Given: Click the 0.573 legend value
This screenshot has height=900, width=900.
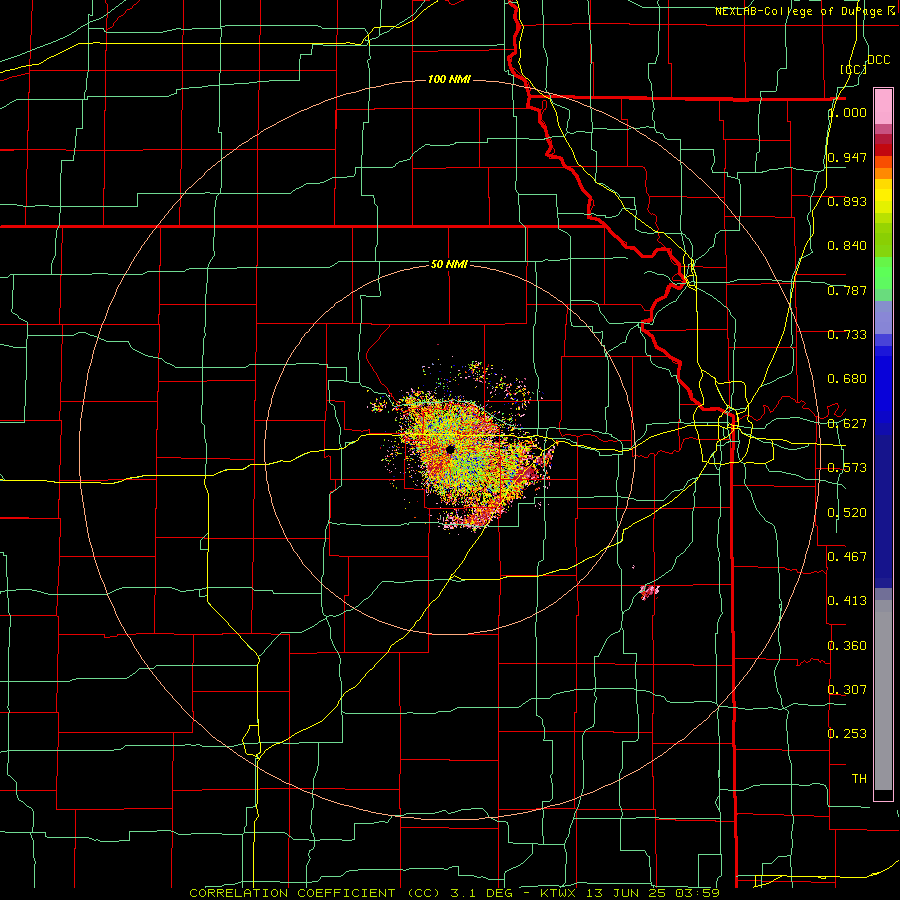Looking at the screenshot, I should click(847, 468).
